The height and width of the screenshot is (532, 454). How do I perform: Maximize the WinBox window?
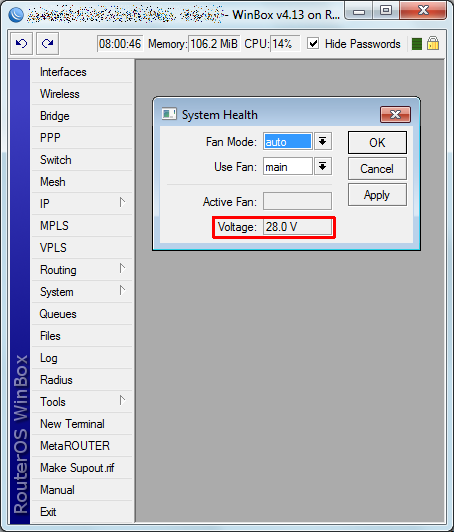click(x=386, y=10)
